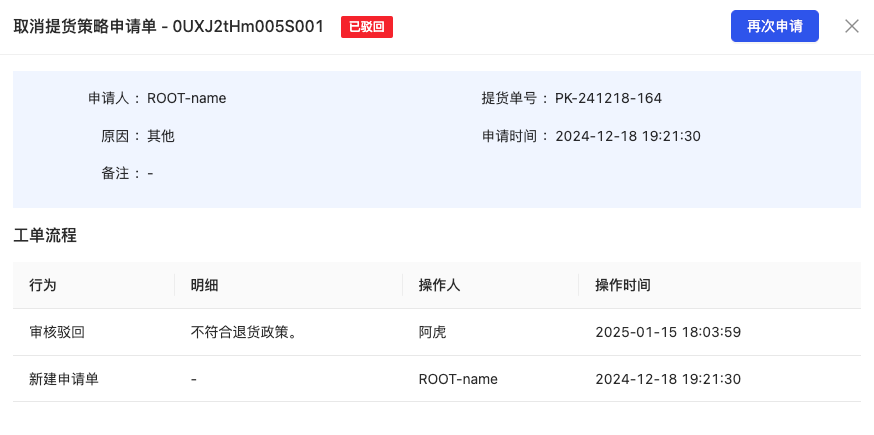Viewport: 874px width, 435px height.
Task: Click ROOT-name in the operator column
Action: (458, 379)
